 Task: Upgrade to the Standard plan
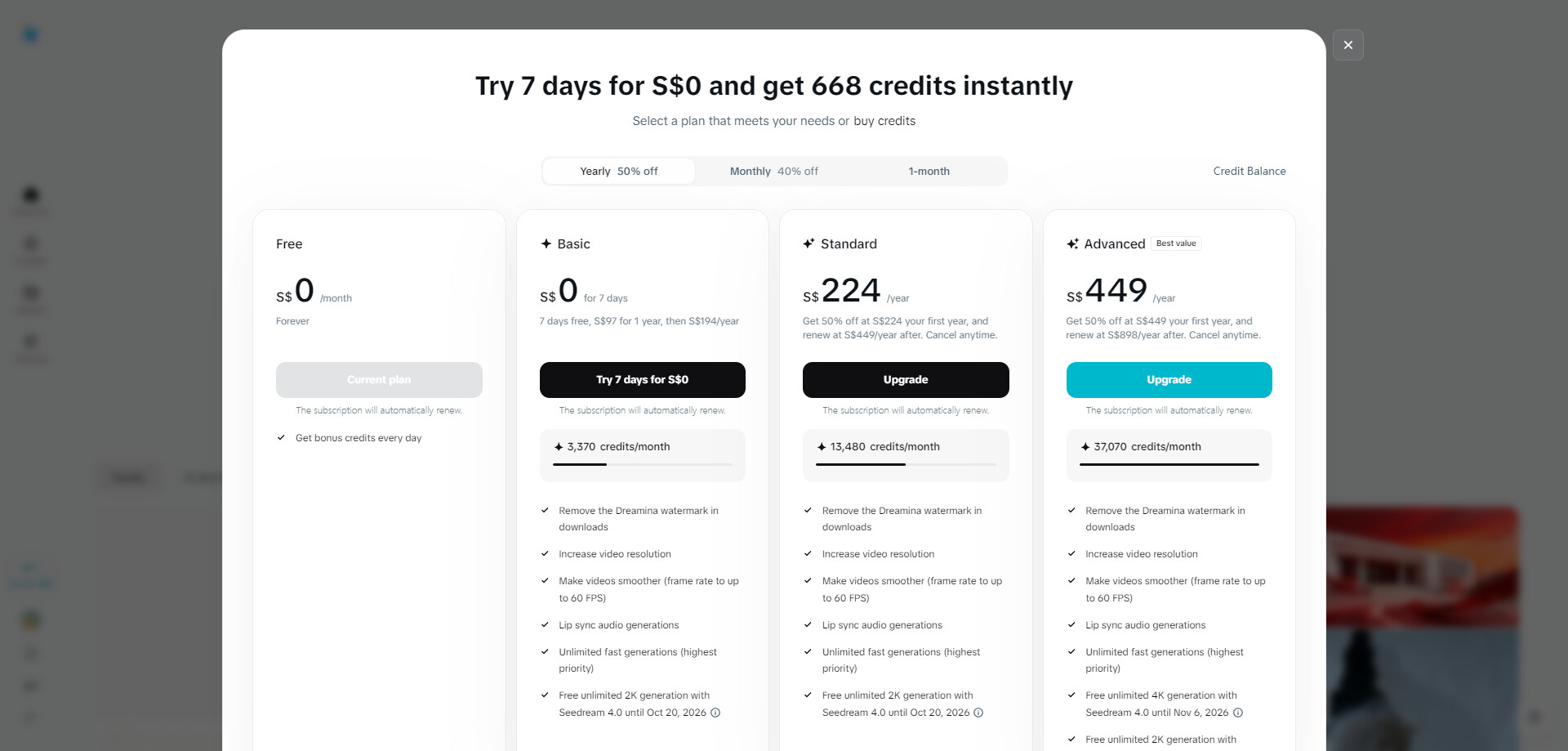tap(906, 380)
